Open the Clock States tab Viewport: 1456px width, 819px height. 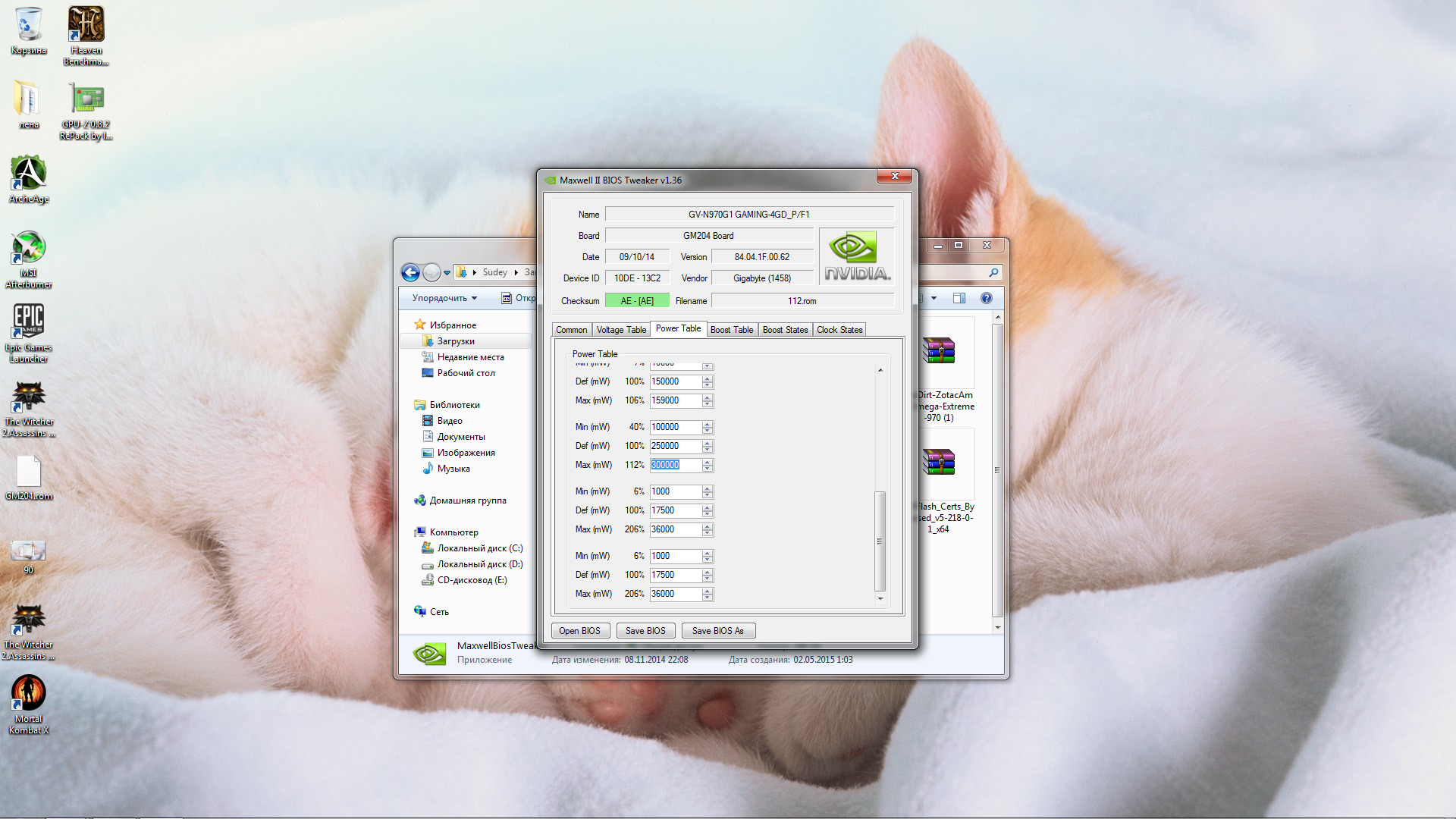[x=839, y=330]
